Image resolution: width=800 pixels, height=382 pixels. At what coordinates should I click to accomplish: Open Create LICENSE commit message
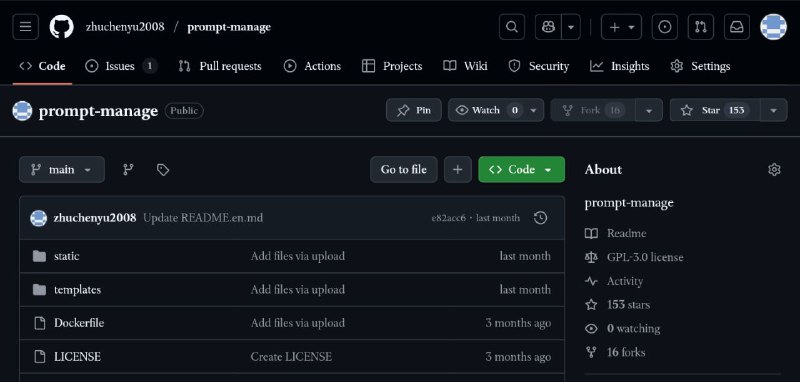(291, 356)
